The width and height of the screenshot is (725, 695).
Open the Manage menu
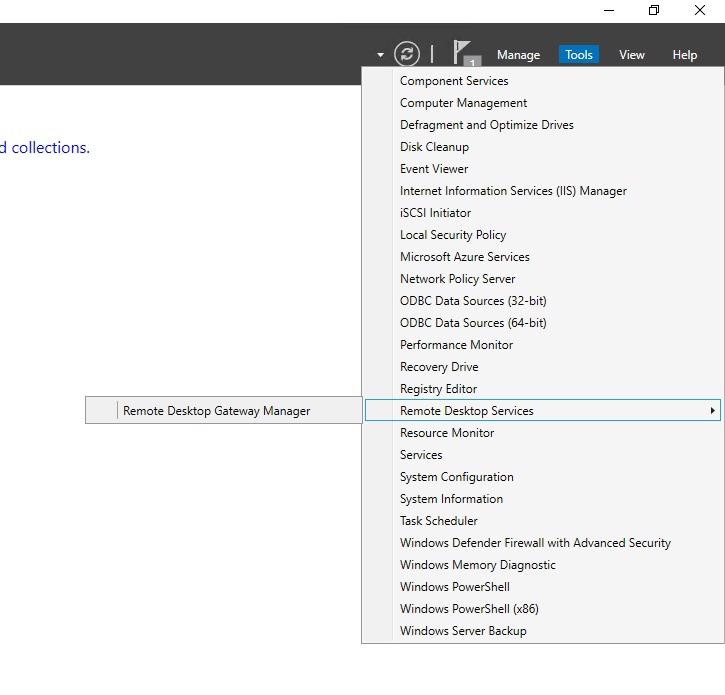point(518,55)
